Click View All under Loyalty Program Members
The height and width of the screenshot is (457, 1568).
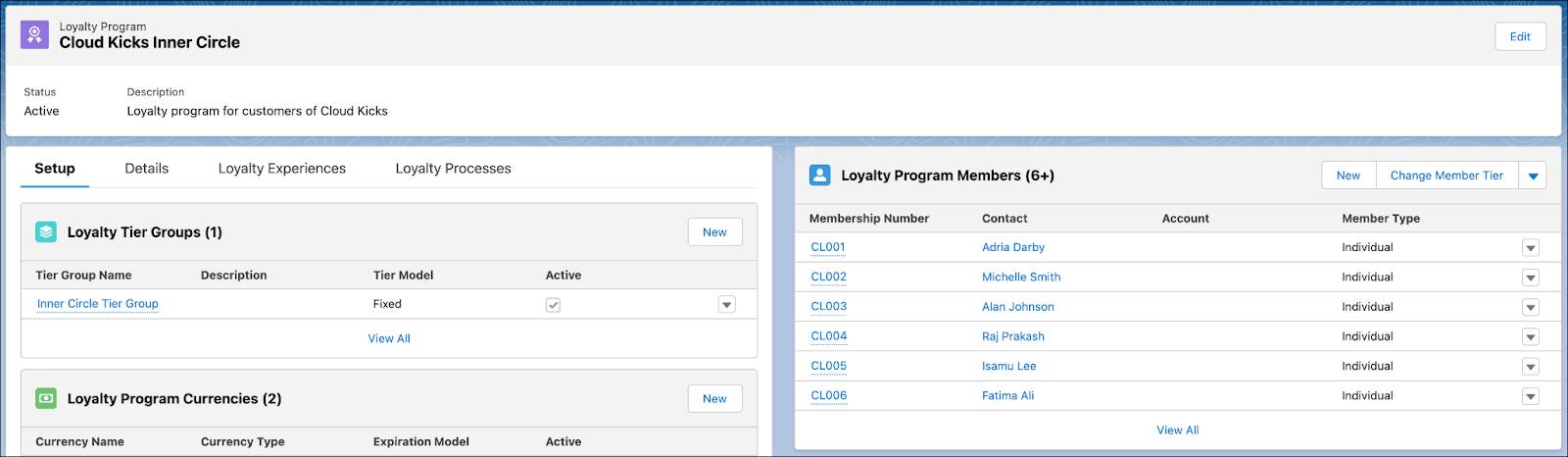[x=1178, y=430]
